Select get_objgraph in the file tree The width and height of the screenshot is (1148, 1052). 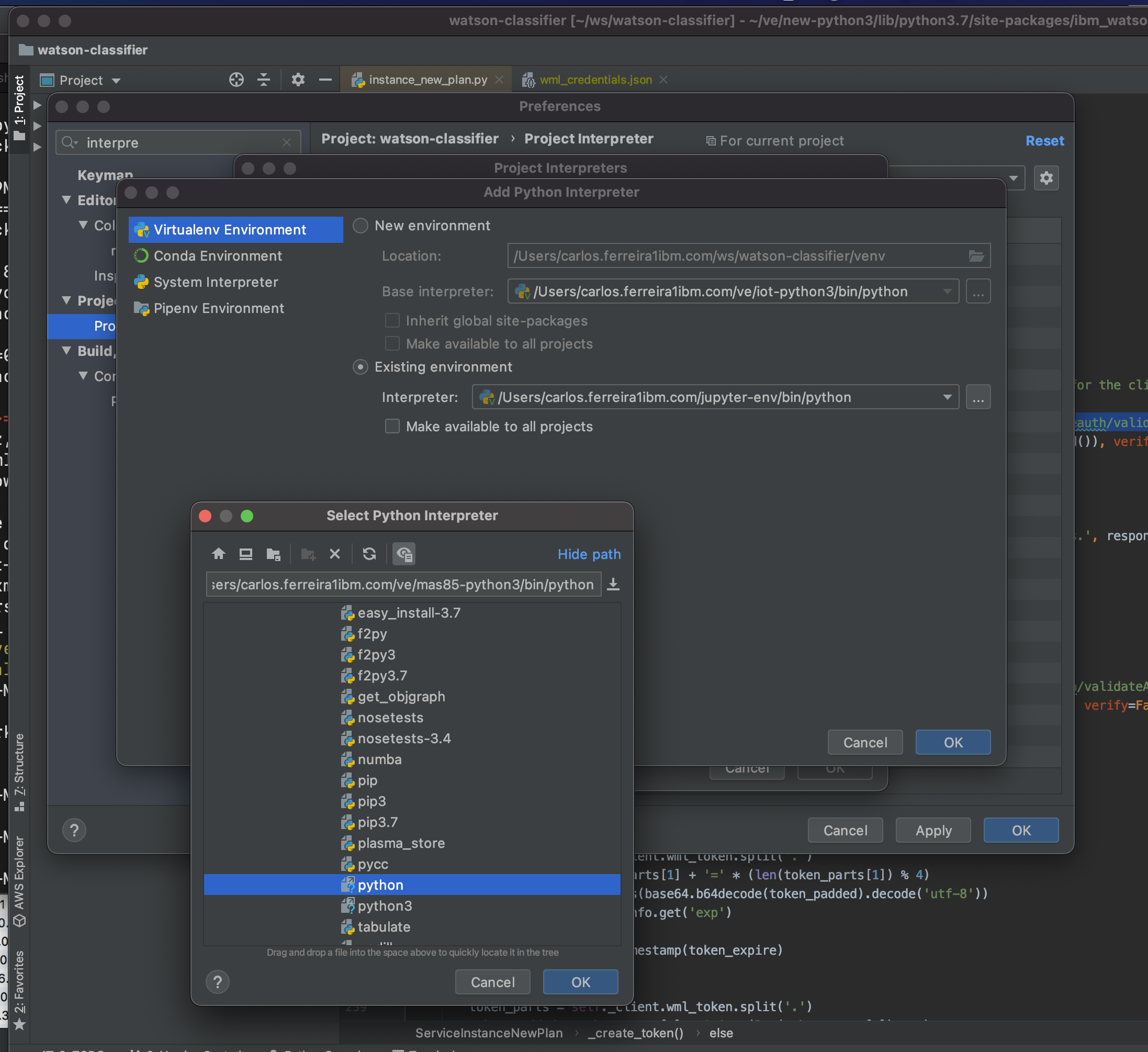412,697
